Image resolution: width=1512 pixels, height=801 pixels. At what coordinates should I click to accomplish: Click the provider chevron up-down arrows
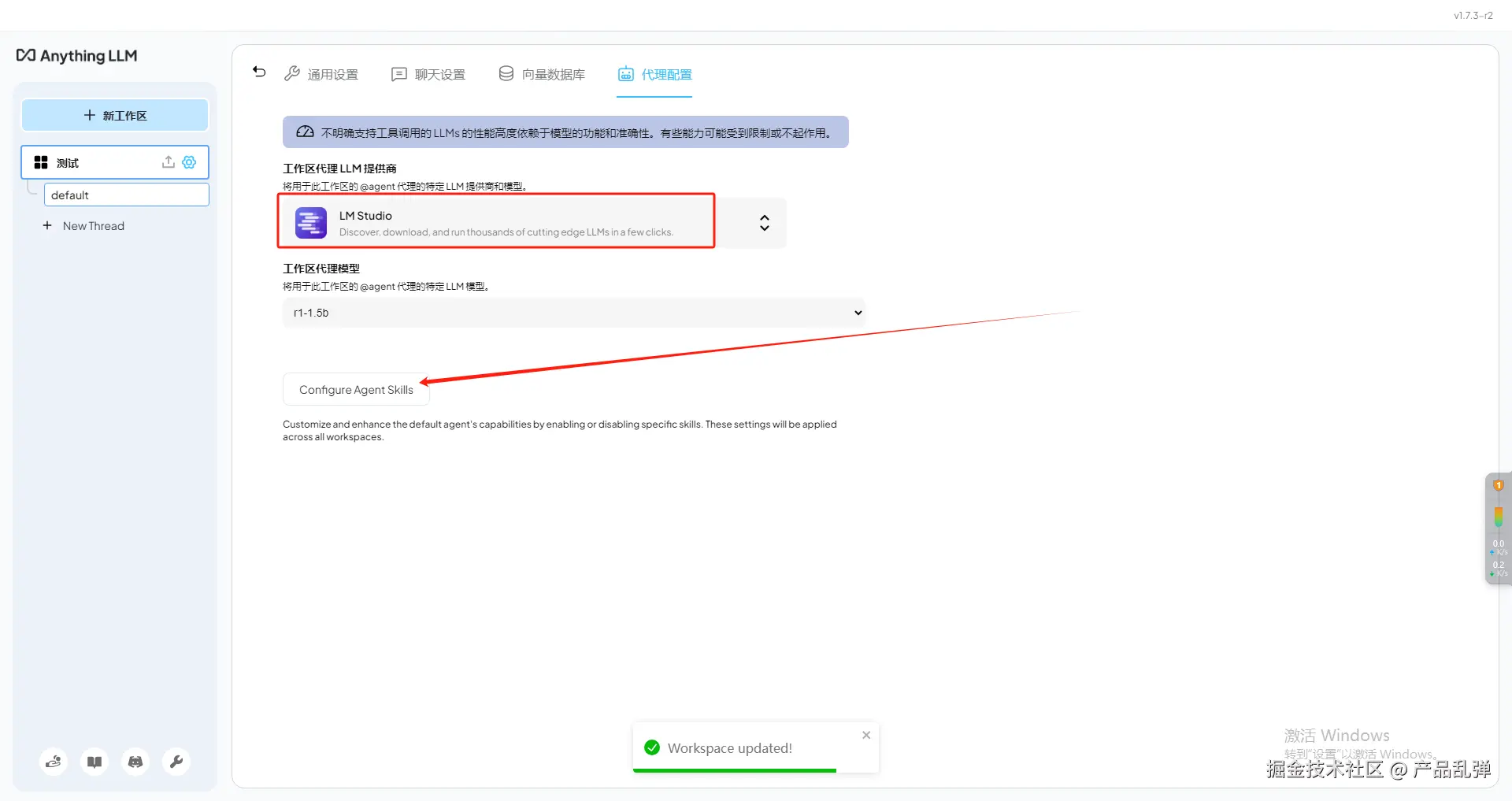[x=764, y=223]
